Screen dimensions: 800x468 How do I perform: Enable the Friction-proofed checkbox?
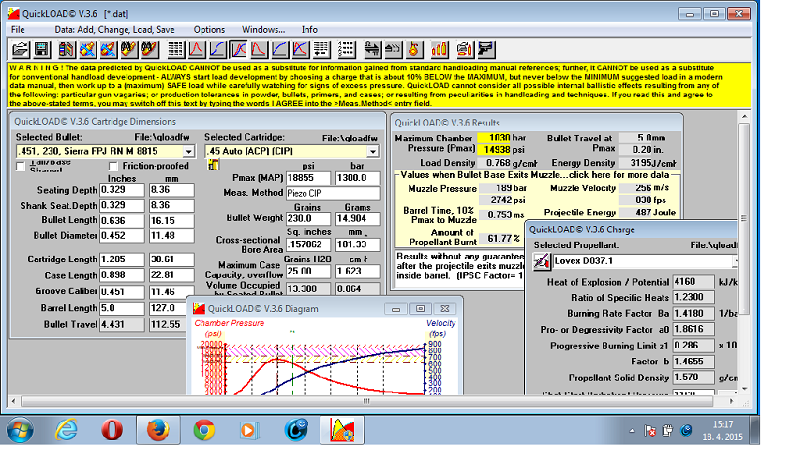coord(113,165)
